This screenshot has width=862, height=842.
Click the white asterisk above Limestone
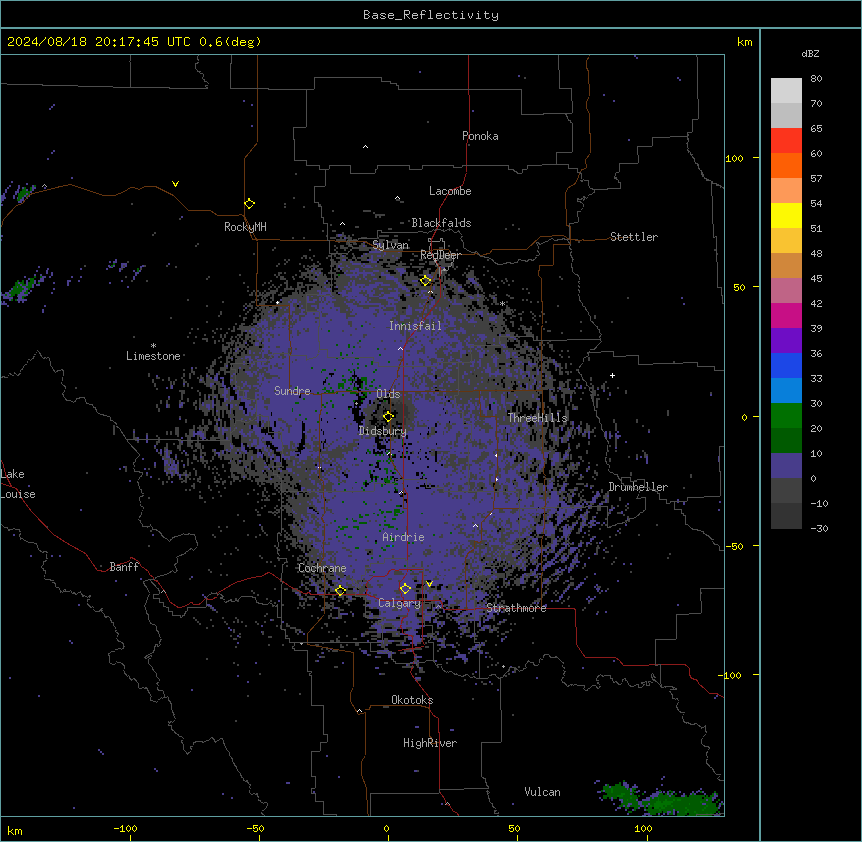pyautogui.click(x=153, y=346)
